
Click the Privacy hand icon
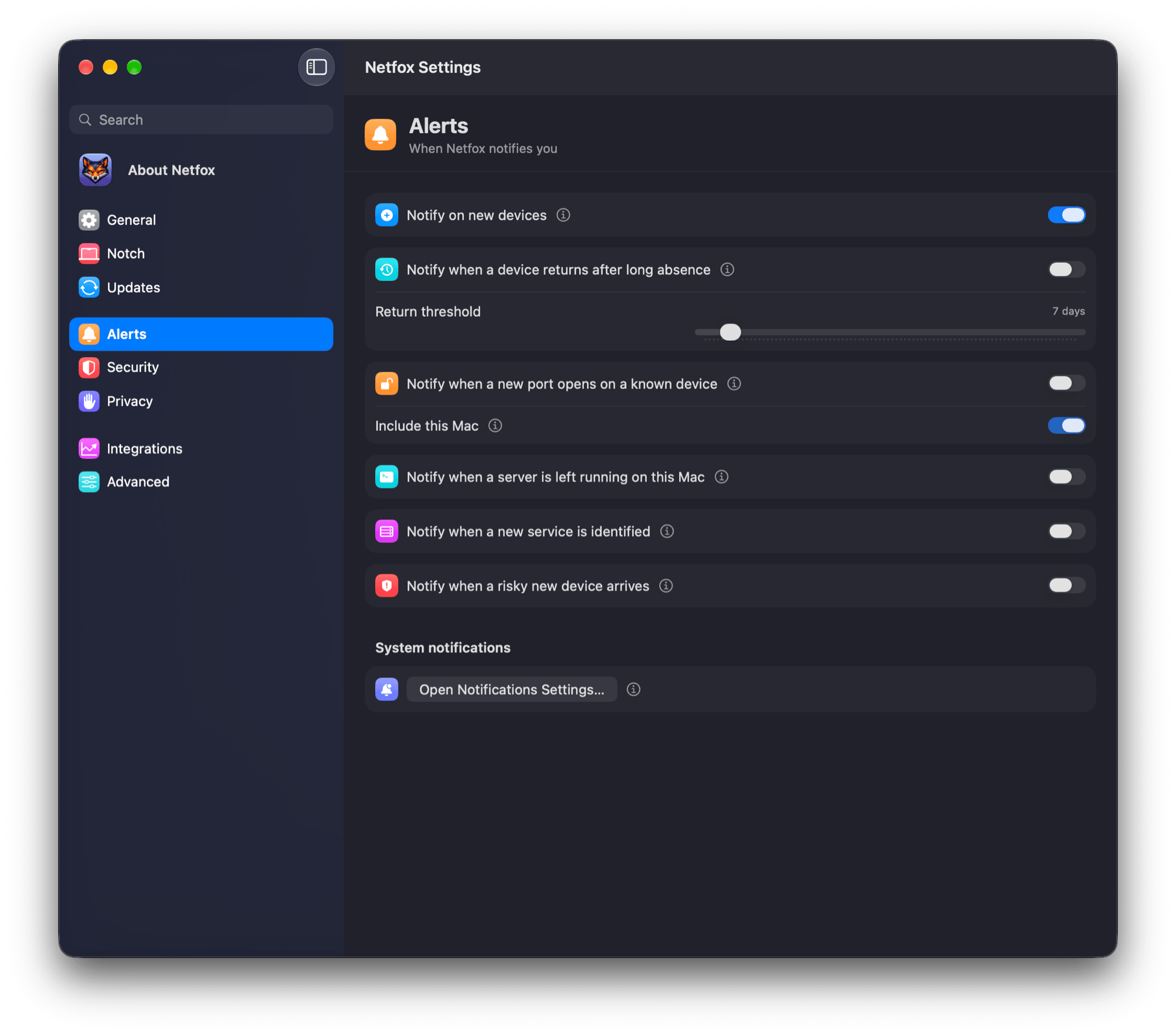89,401
